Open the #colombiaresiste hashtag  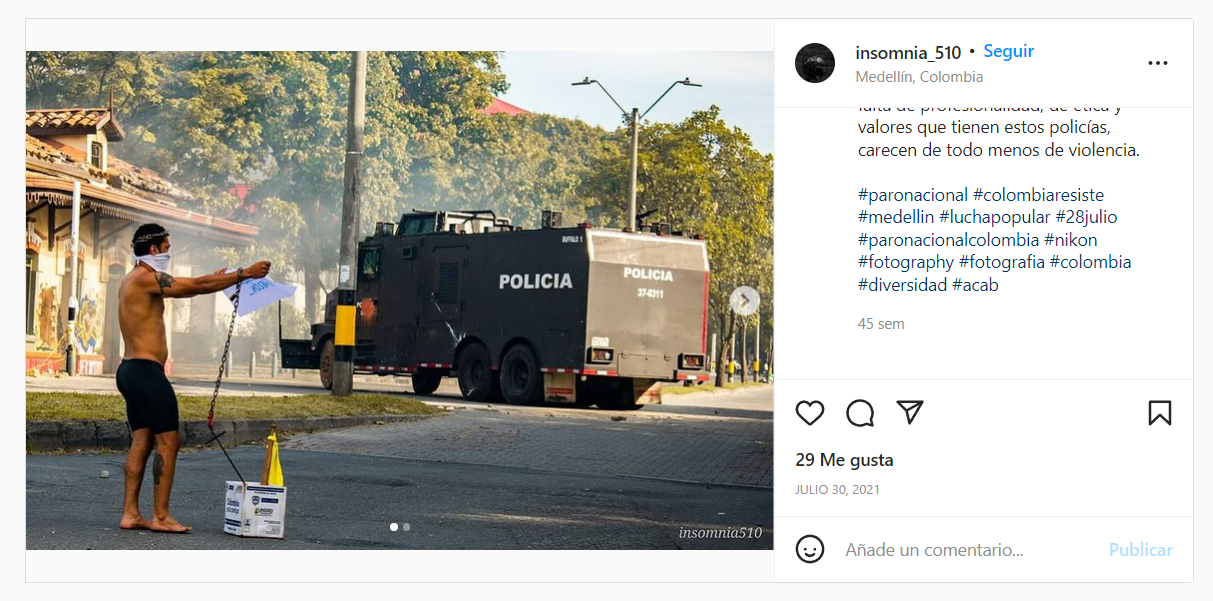pos(1038,195)
